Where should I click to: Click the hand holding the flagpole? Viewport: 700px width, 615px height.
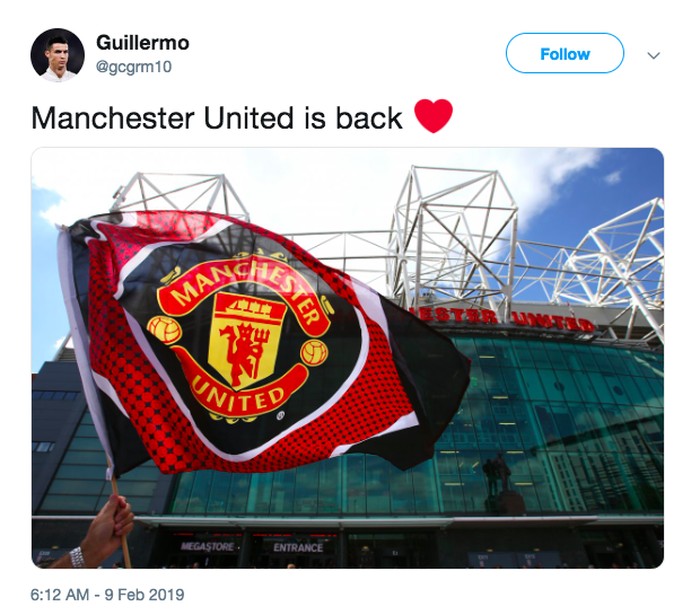click(107, 529)
